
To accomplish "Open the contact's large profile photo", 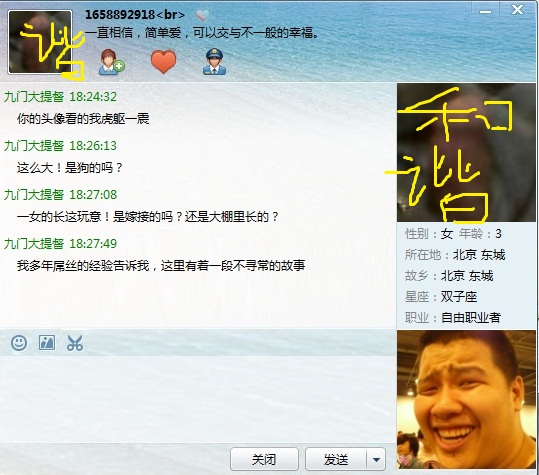I will tap(466, 152).
